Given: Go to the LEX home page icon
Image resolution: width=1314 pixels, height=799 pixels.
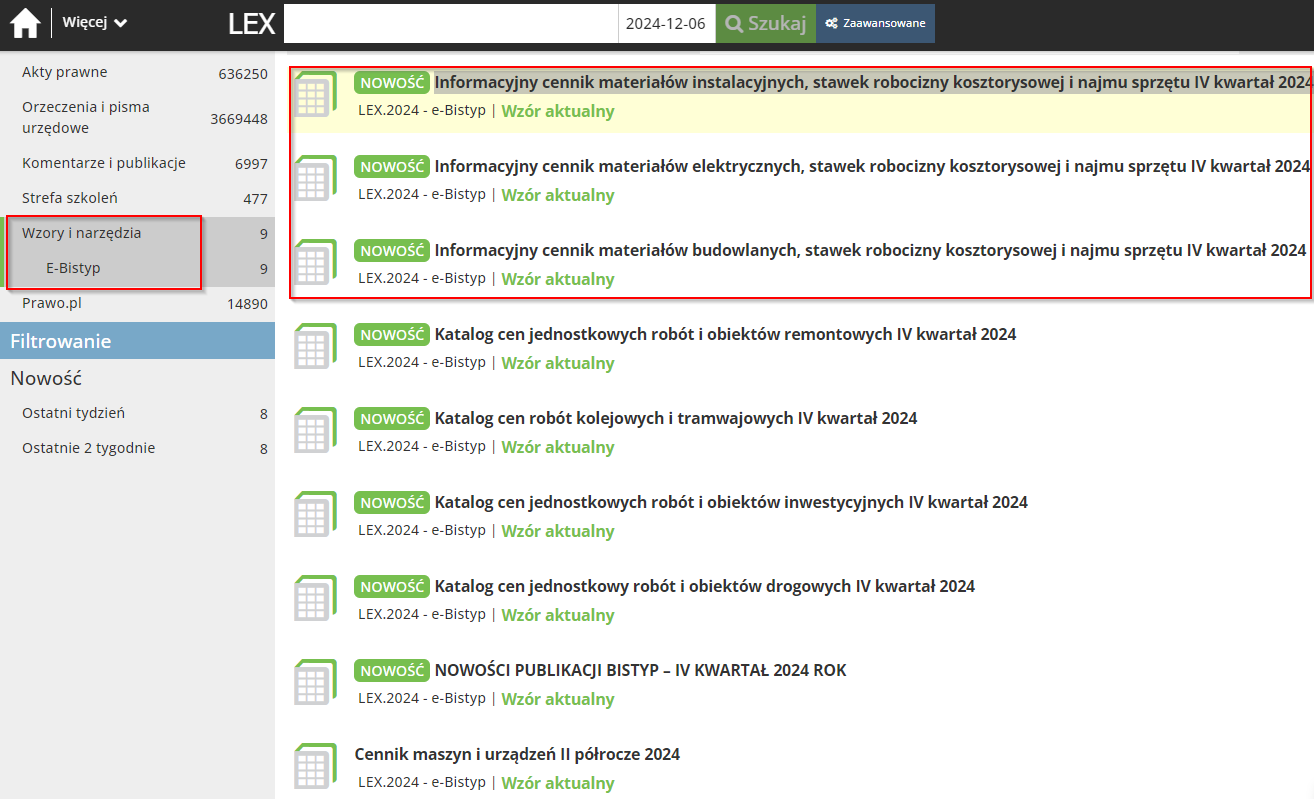Looking at the screenshot, I should tap(25, 23).
